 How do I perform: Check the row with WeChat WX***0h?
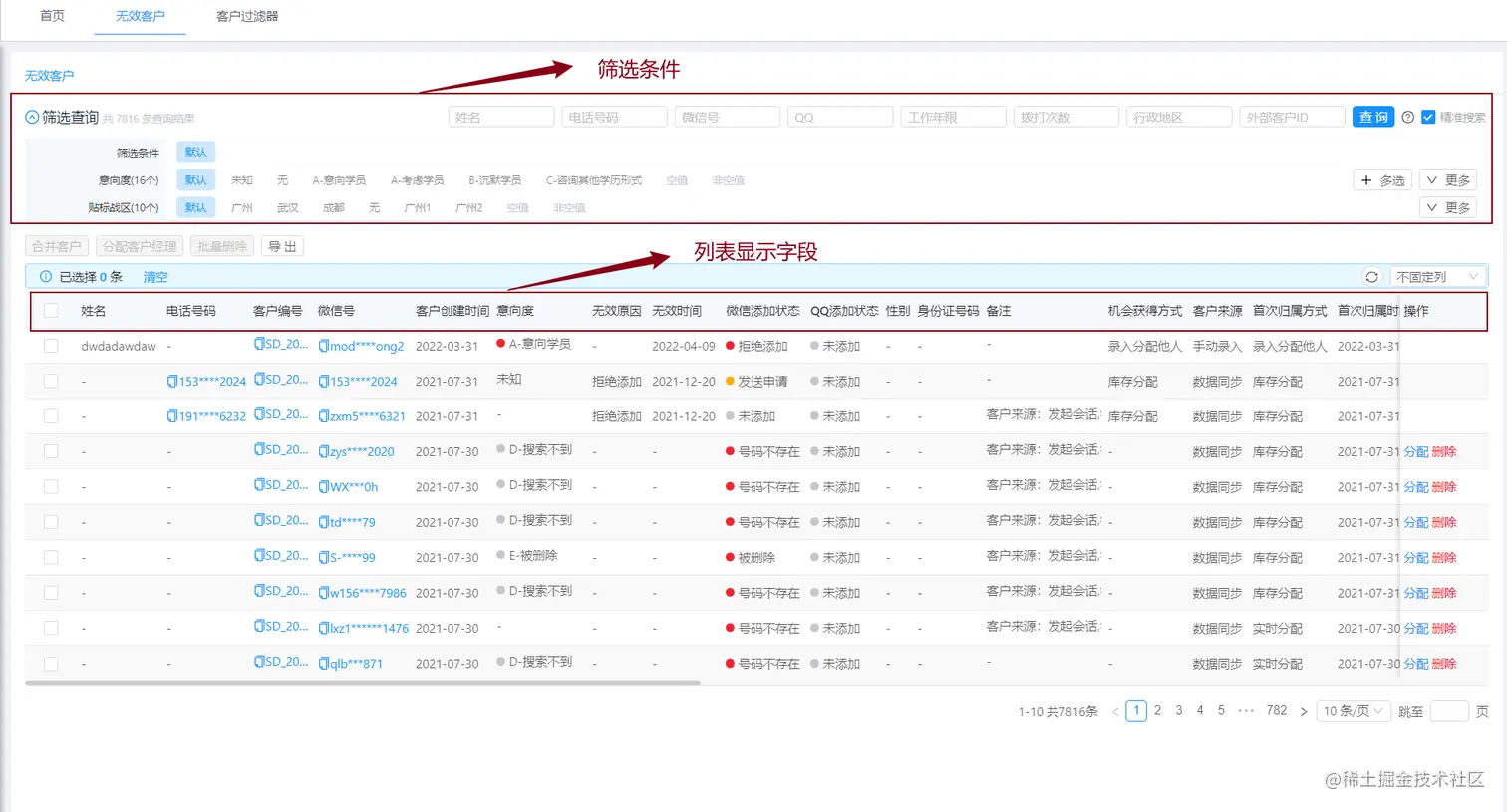[x=51, y=487]
